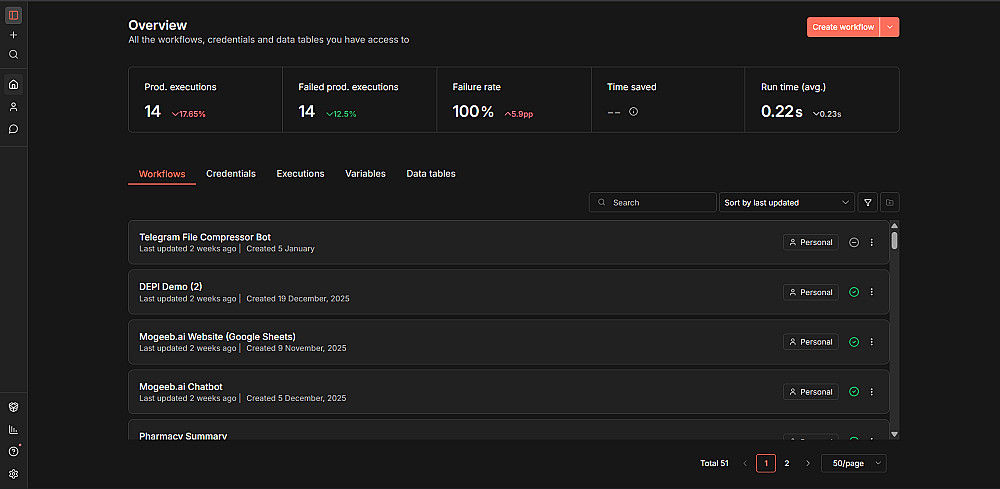This screenshot has width=1000, height=489.
Task: Open three-dot menu for DEPI Demo (2)
Action: pyautogui.click(x=872, y=292)
